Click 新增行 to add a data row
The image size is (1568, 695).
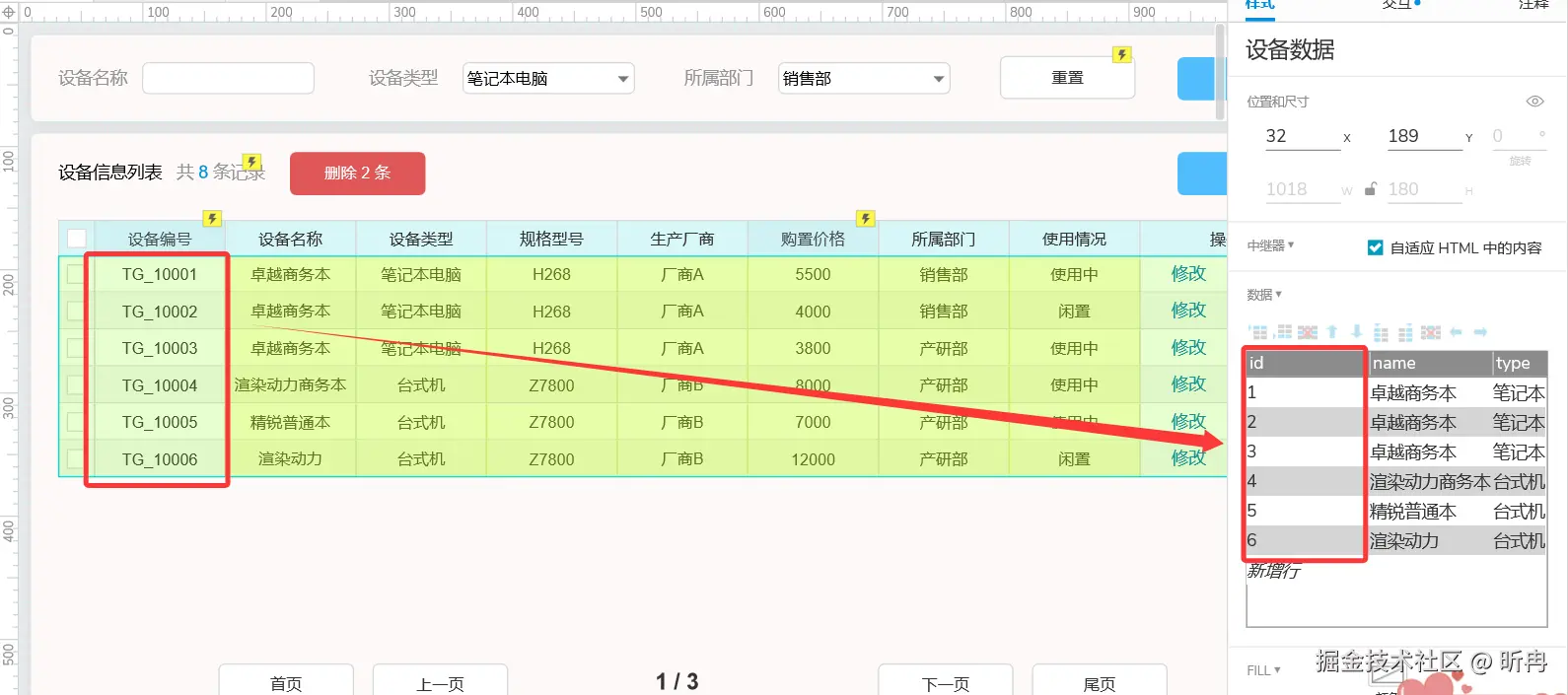click(1274, 571)
